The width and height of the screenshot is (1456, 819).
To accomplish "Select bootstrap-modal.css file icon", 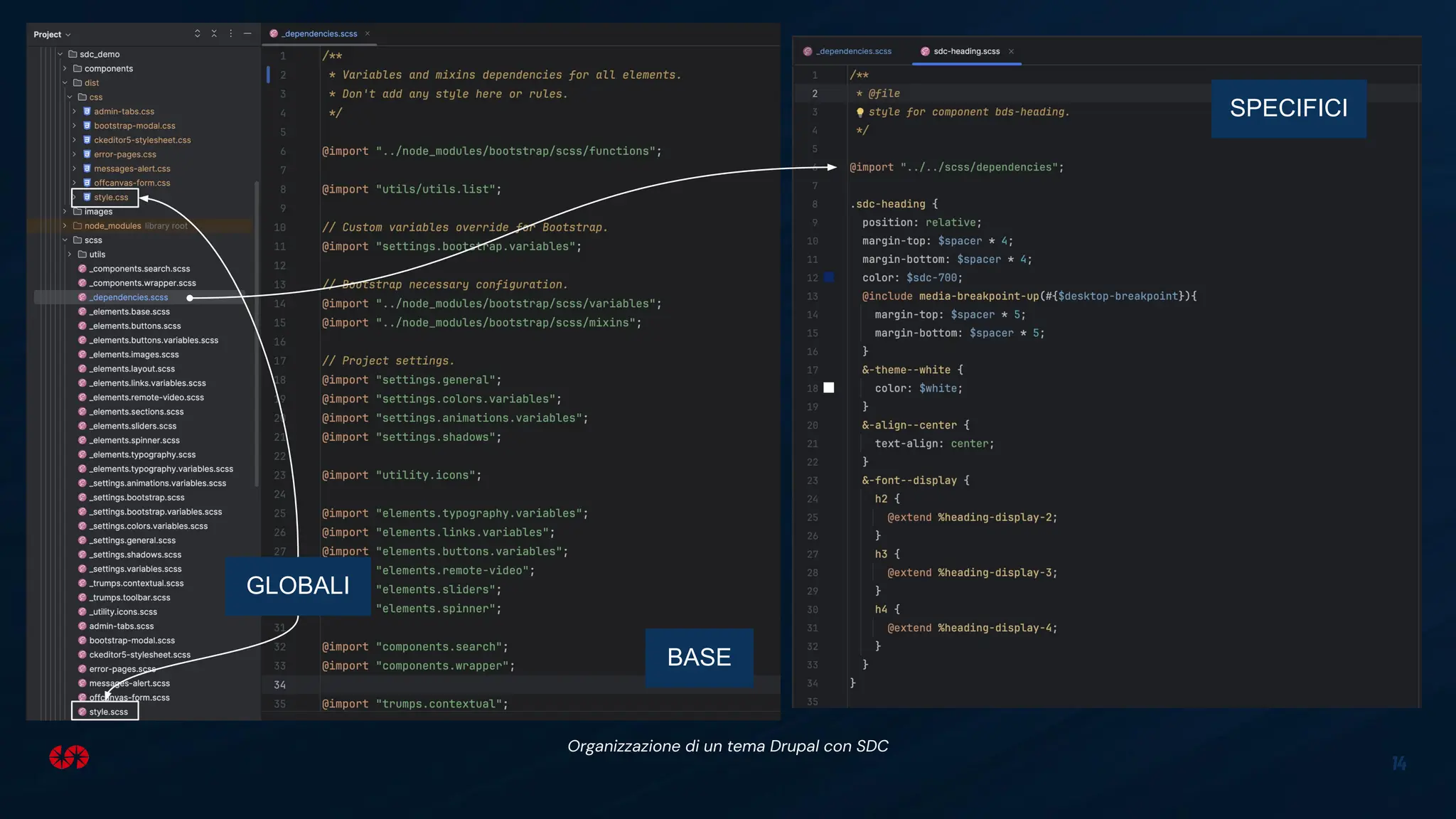I will (x=87, y=125).
